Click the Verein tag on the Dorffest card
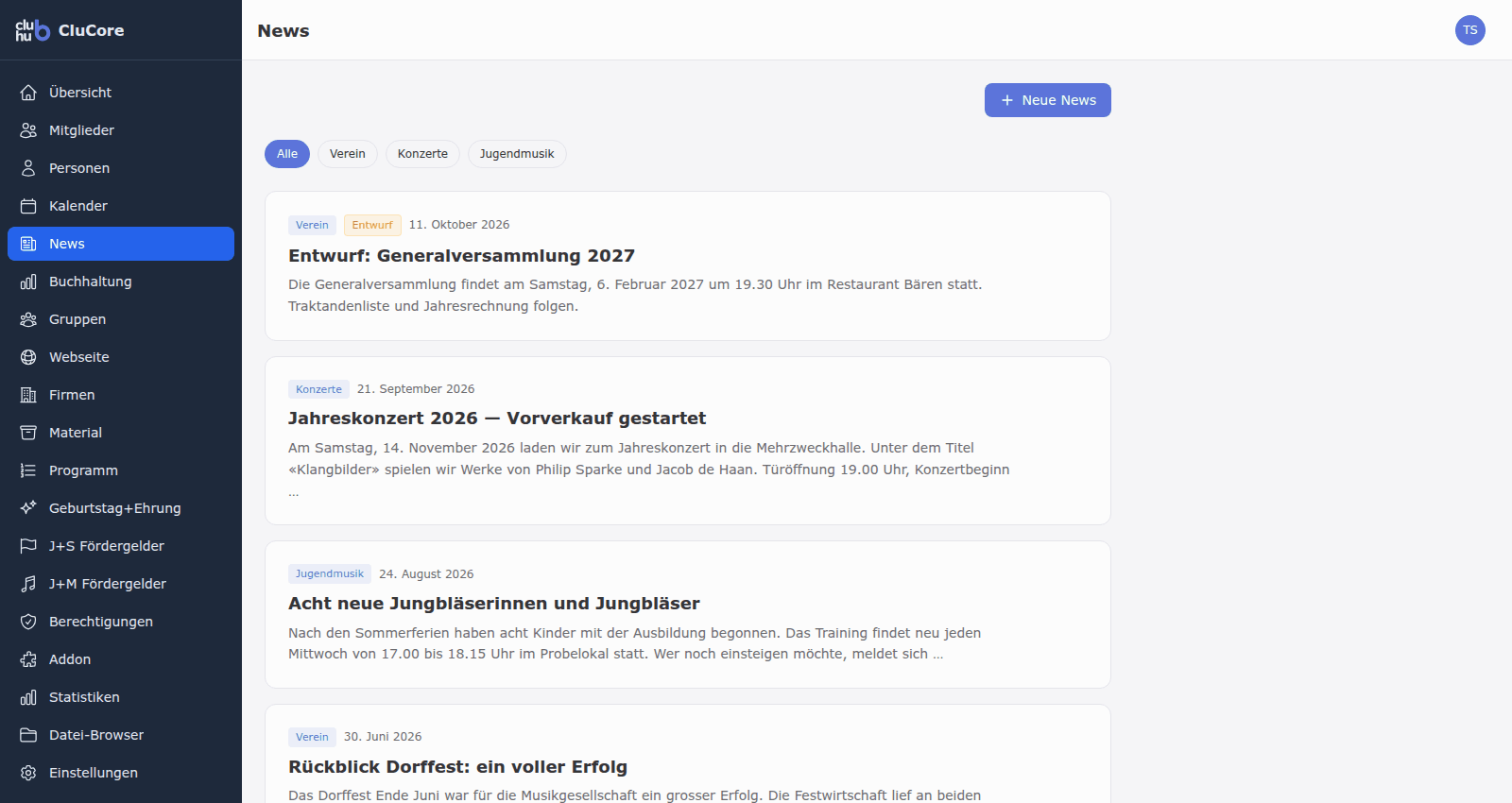Viewport: 1512px width, 803px height. pos(312,737)
